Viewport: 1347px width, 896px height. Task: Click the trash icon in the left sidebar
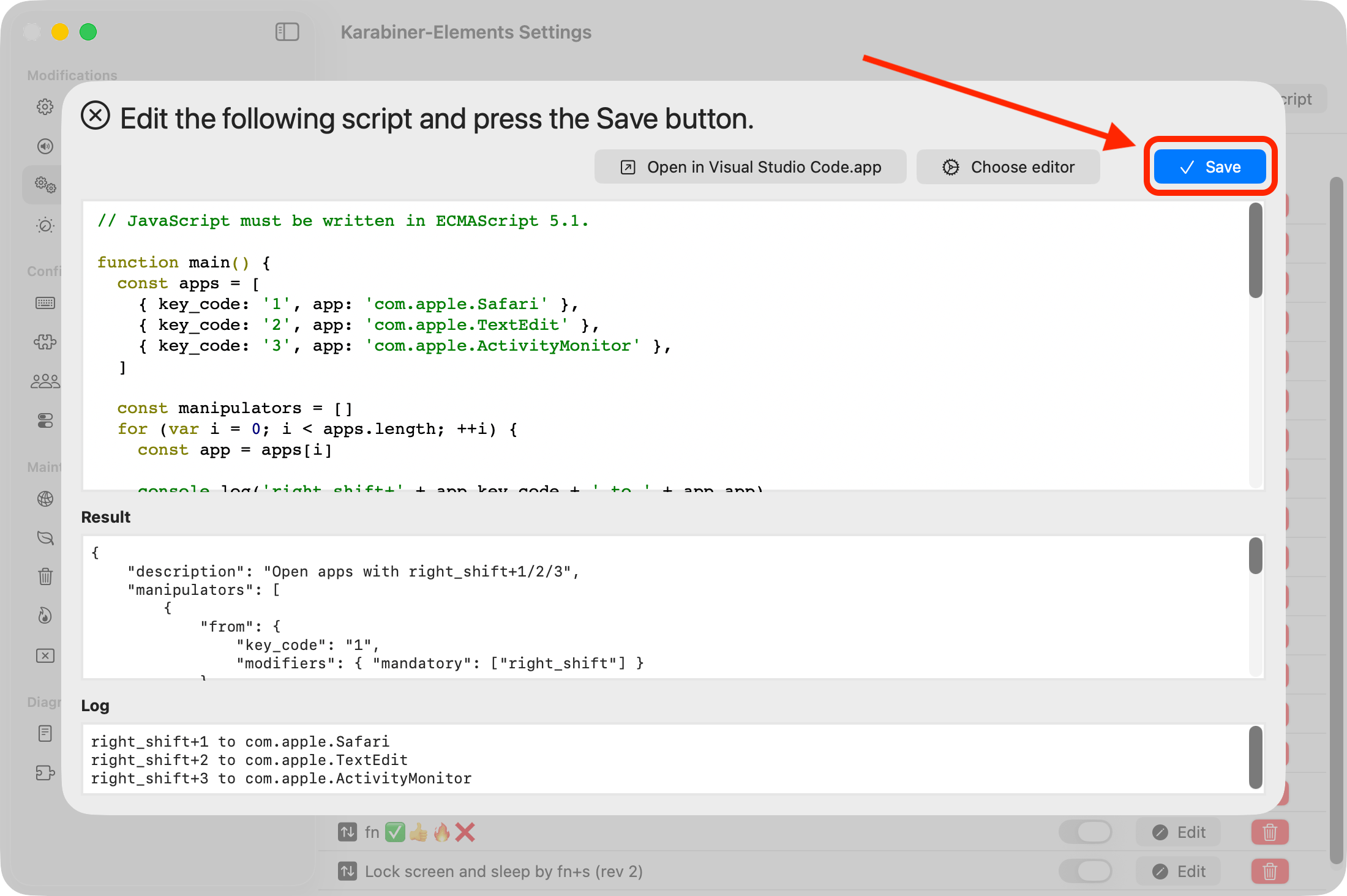coord(45,576)
